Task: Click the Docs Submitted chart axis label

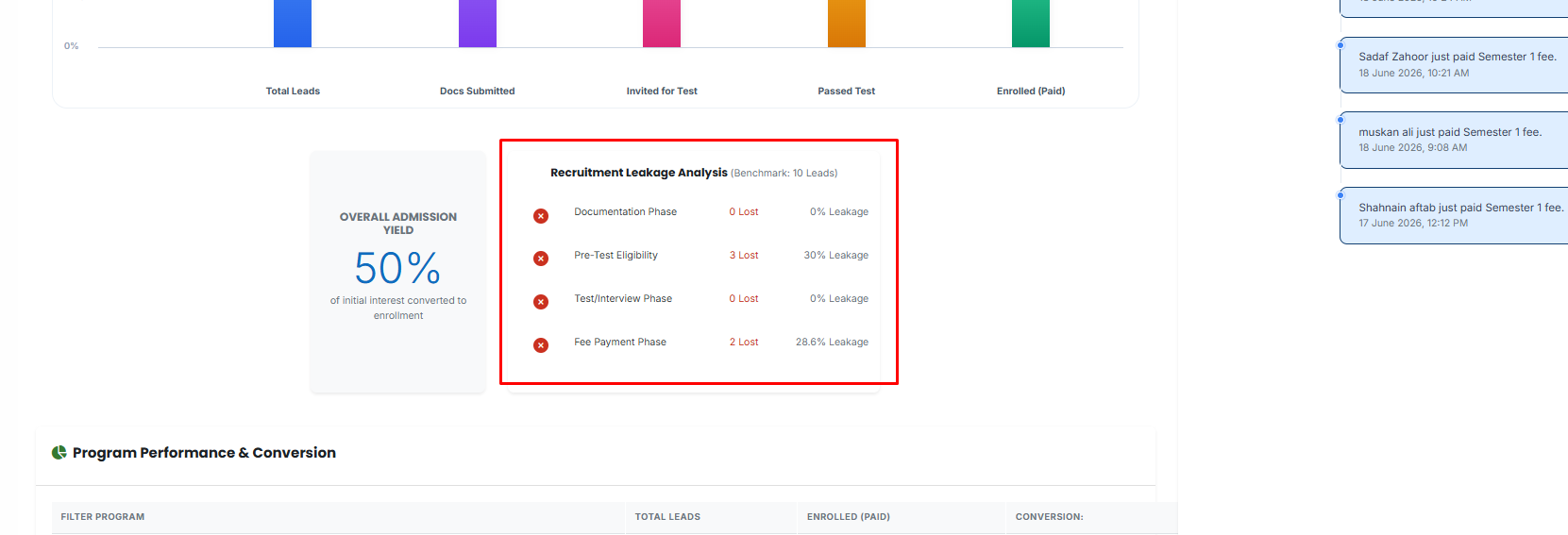Action: [478, 92]
